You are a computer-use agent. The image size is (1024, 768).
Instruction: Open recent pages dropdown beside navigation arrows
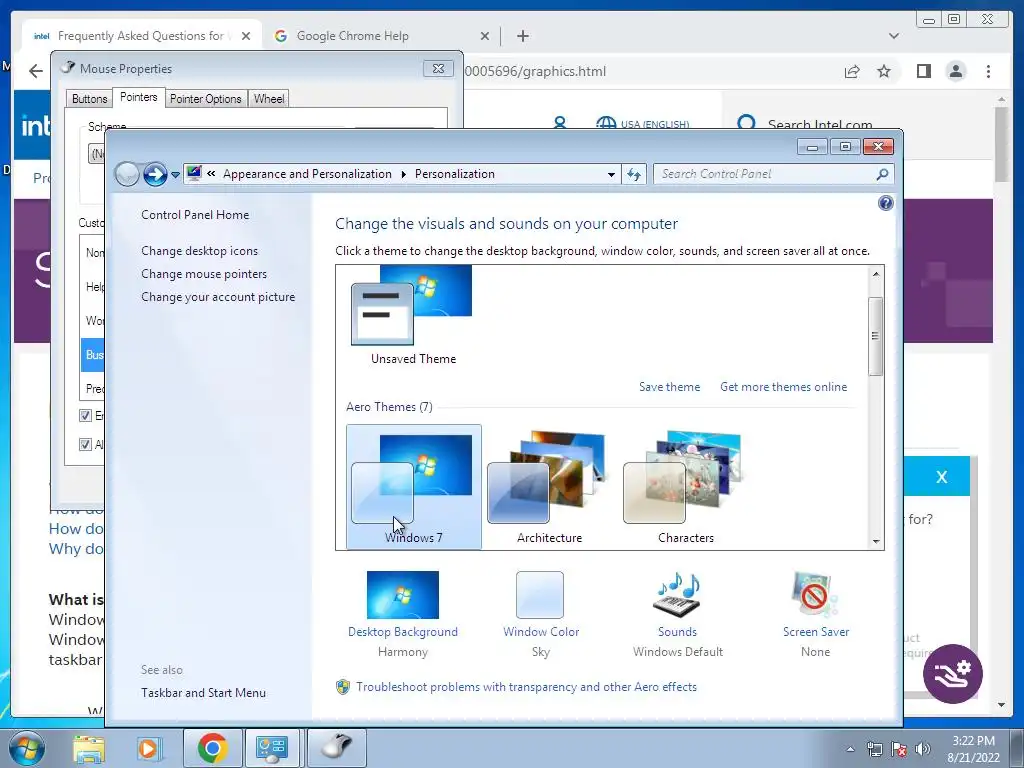pos(175,175)
